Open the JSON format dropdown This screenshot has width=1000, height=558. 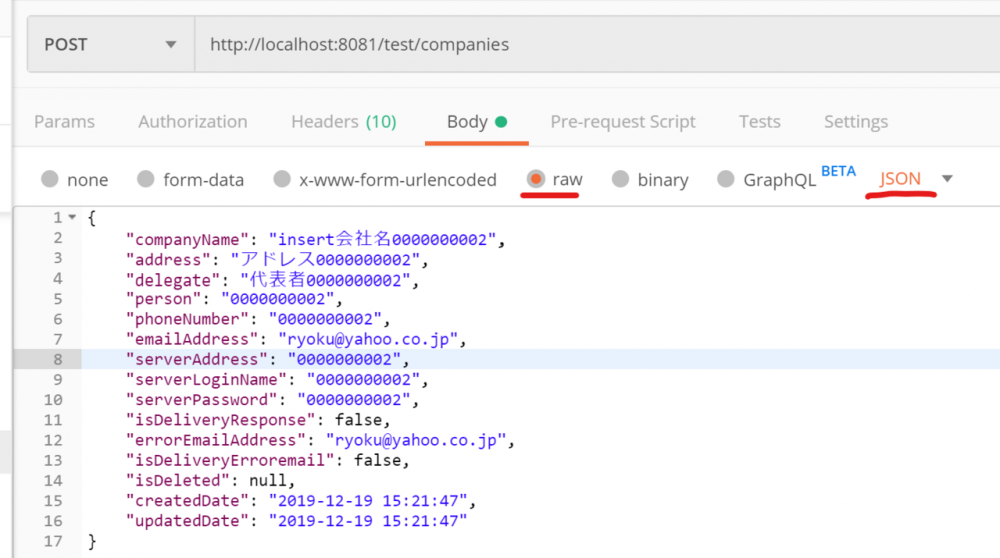point(916,179)
